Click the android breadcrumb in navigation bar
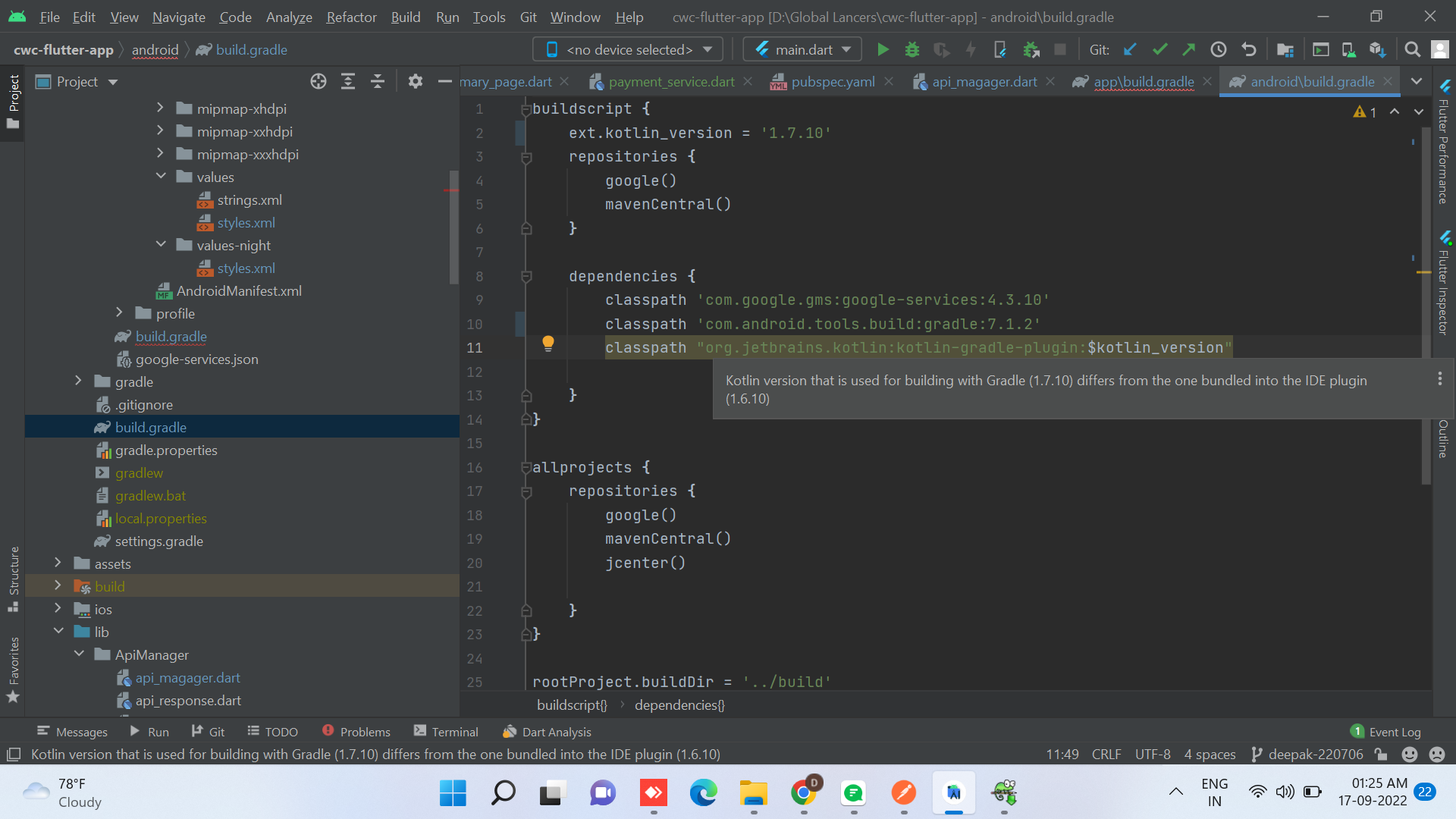The image size is (1456, 819). (x=155, y=50)
